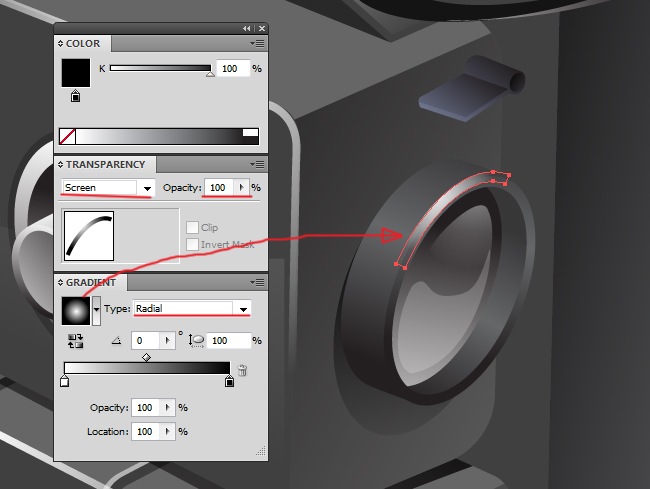Open the Transparency panel options menu
The height and width of the screenshot is (489, 650).
click(257, 165)
